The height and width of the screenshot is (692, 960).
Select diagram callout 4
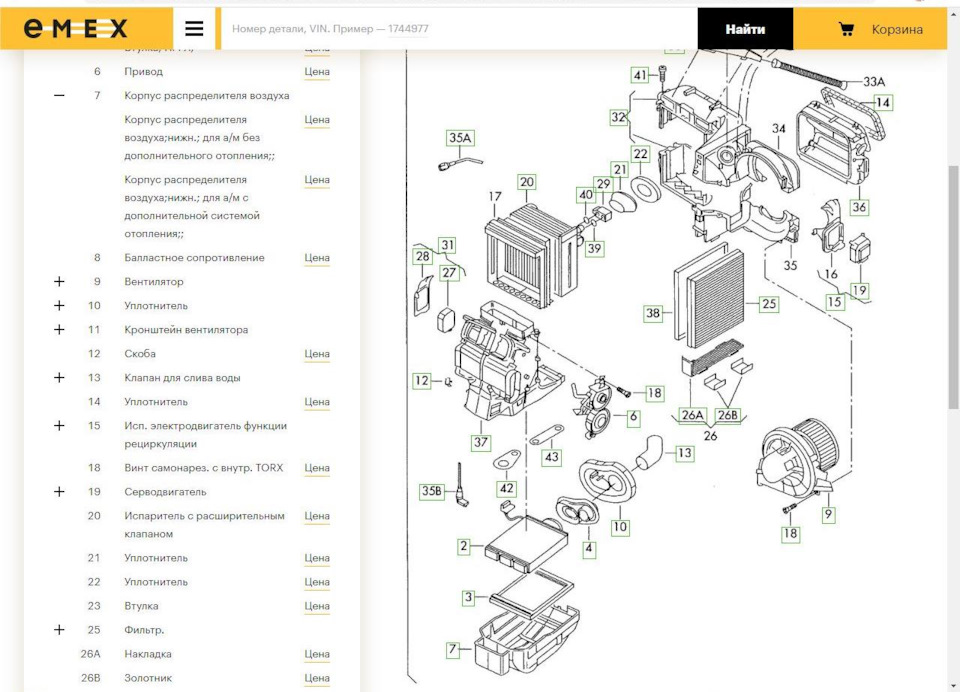point(588,547)
